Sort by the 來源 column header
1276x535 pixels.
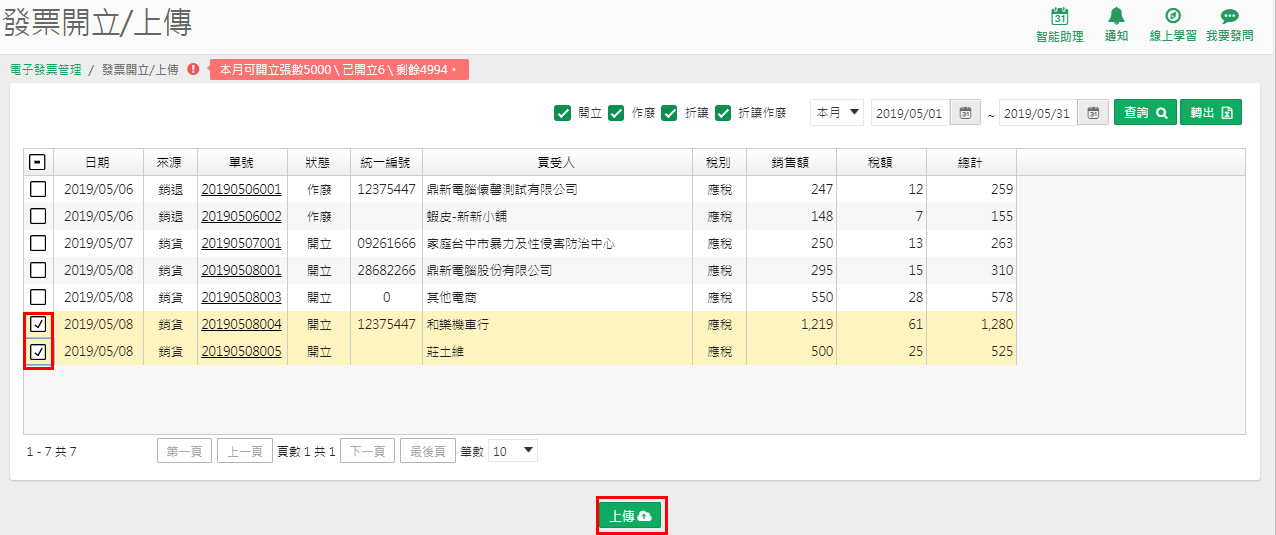pos(170,162)
